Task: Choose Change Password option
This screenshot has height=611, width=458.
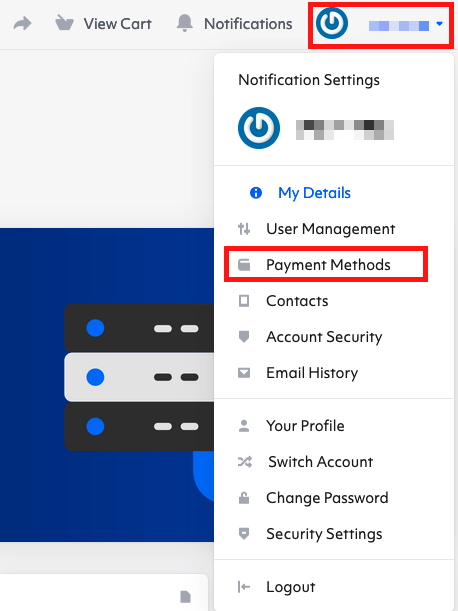Action: (x=327, y=498)
